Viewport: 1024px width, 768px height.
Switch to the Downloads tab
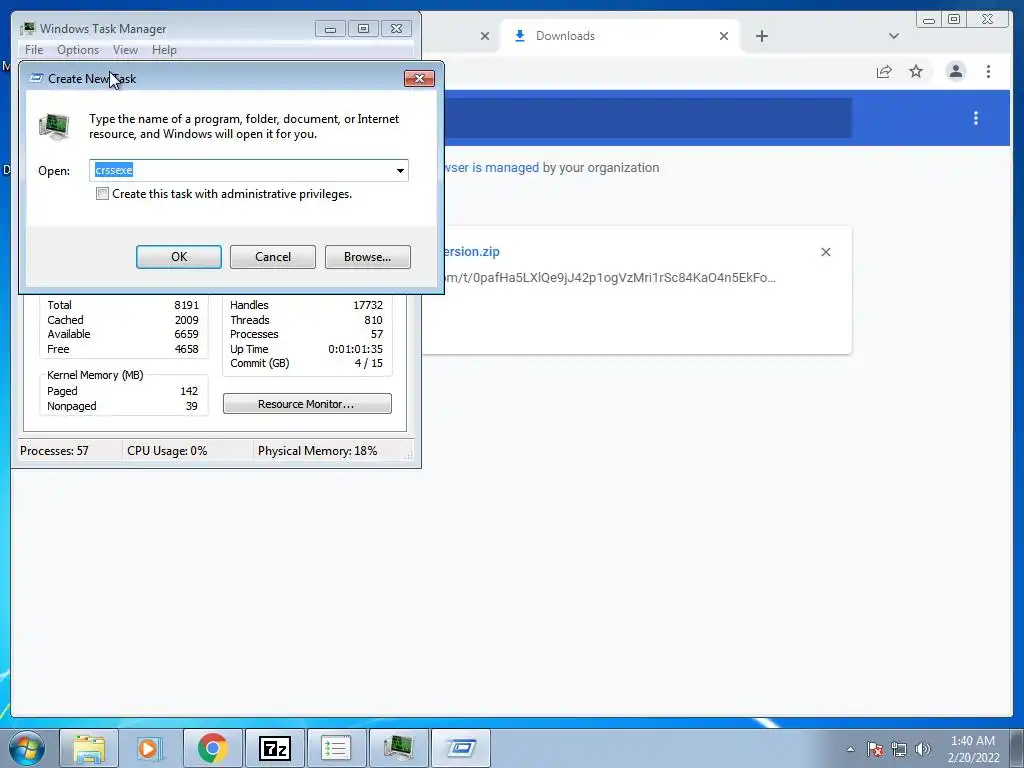coord(620,36)
